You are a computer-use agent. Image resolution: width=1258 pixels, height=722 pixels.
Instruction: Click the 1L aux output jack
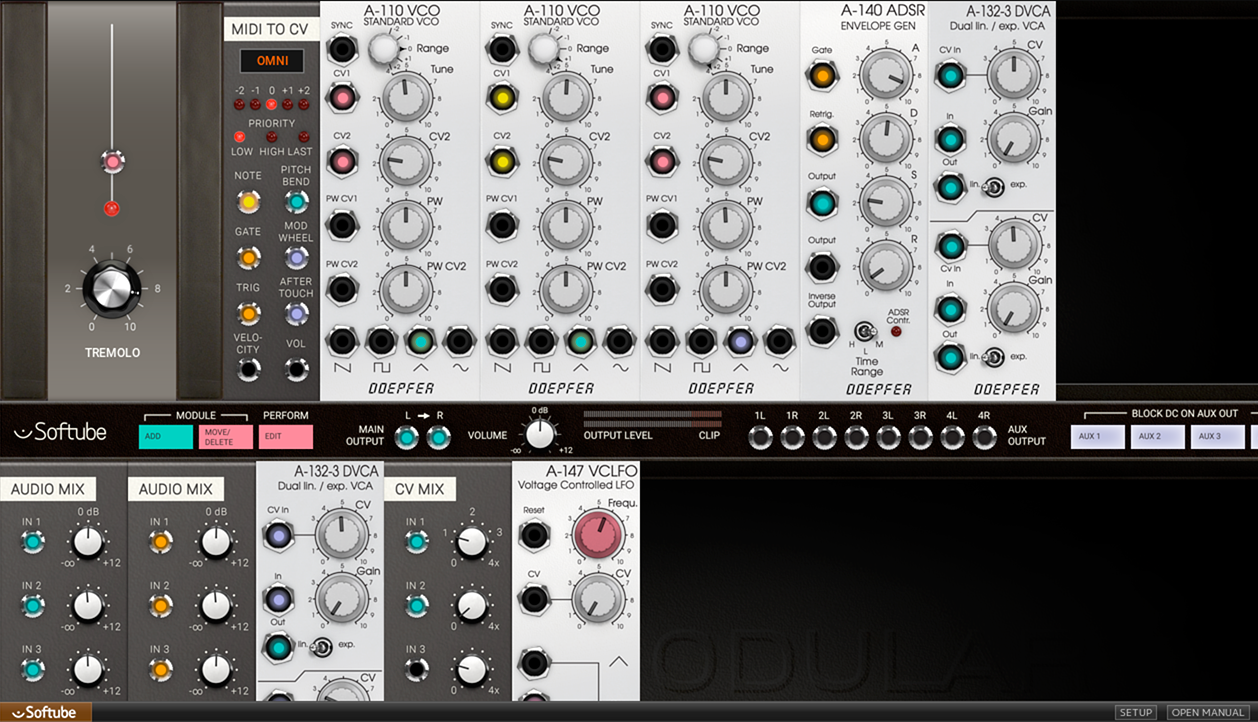[x=760, y=437]
